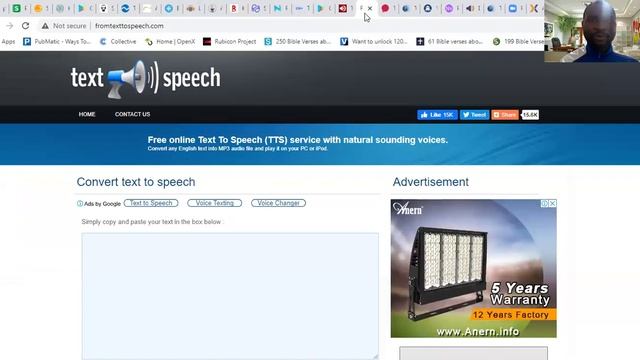Switch to the red square icon browser tab

point(342,8)
